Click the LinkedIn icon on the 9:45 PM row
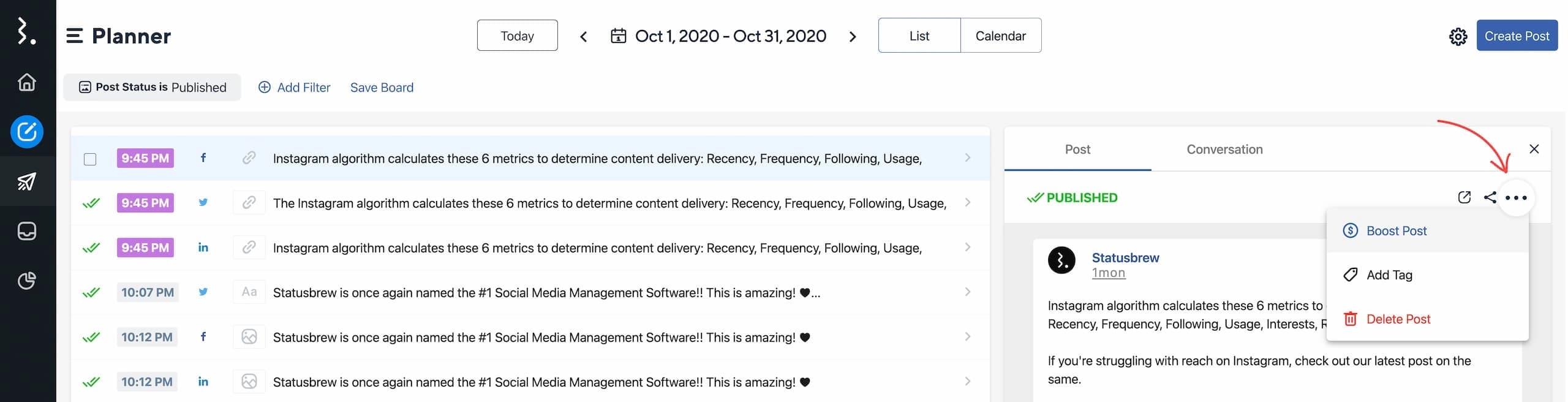1568x402 pixels. click(203, 248)
